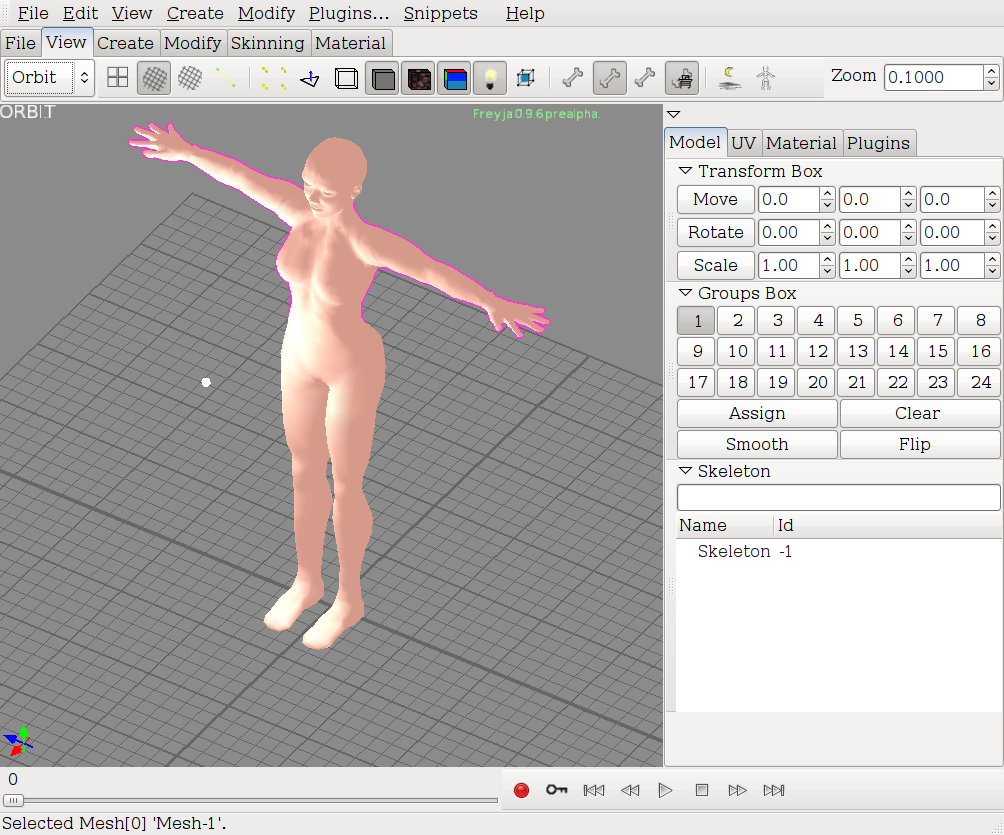Click the Smooth button
The image size is (1004, 835).
point(757,444)
